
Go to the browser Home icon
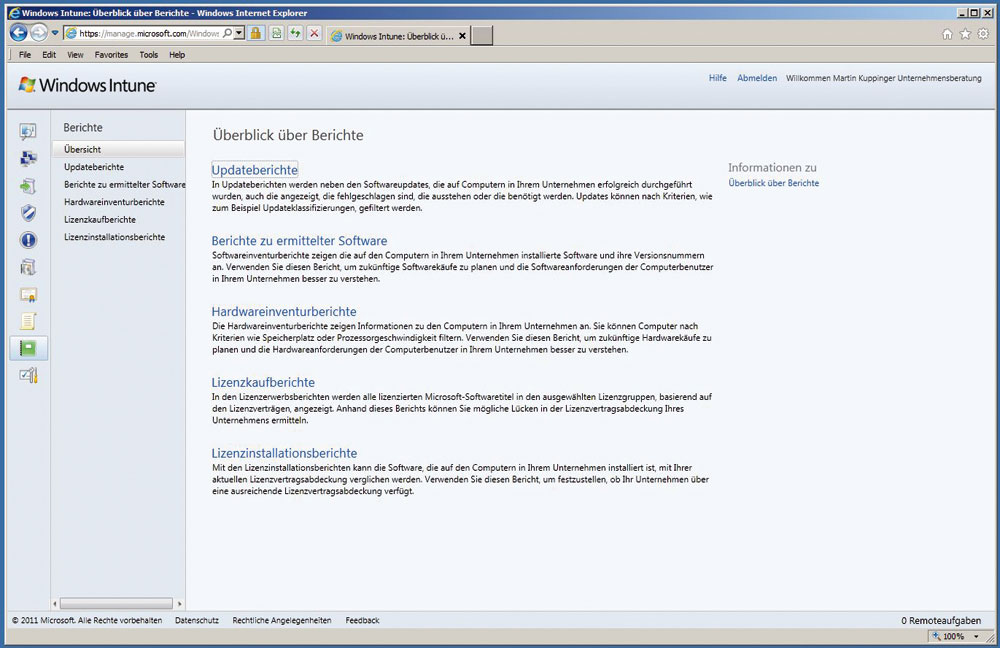point(948,34)
